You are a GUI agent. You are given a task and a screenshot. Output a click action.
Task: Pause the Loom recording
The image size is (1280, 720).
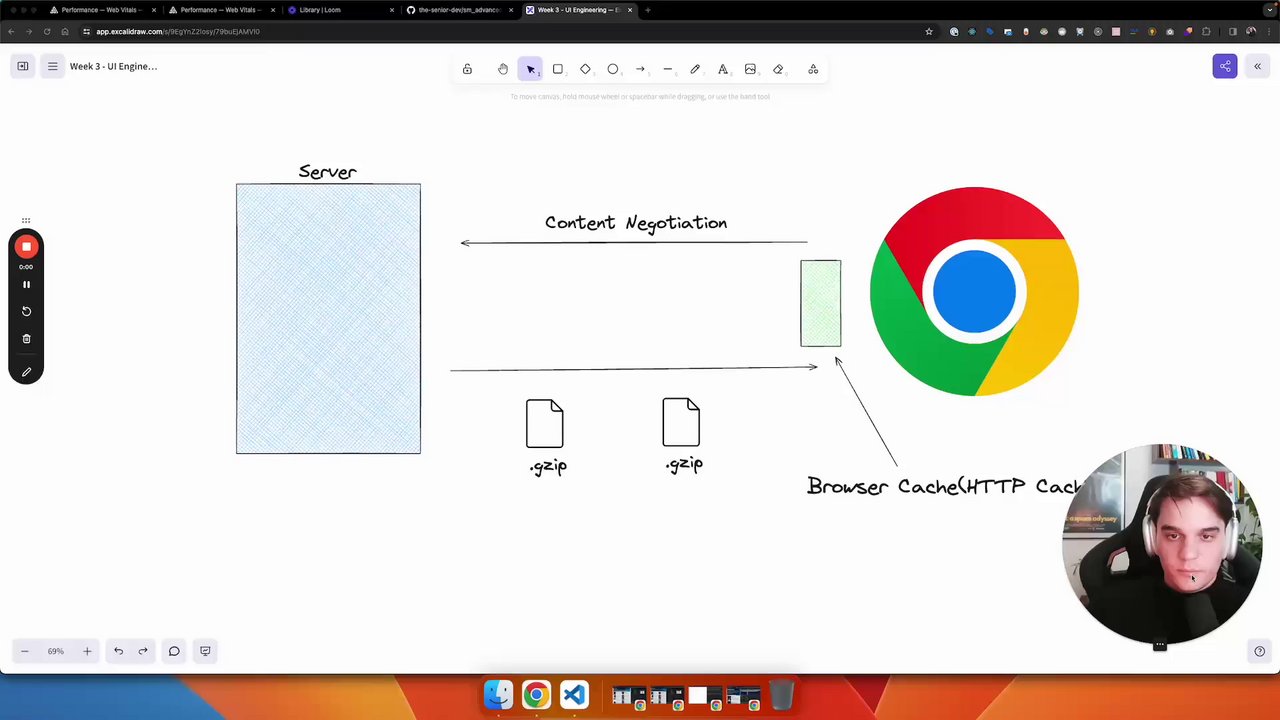click(x=26, y=284)
